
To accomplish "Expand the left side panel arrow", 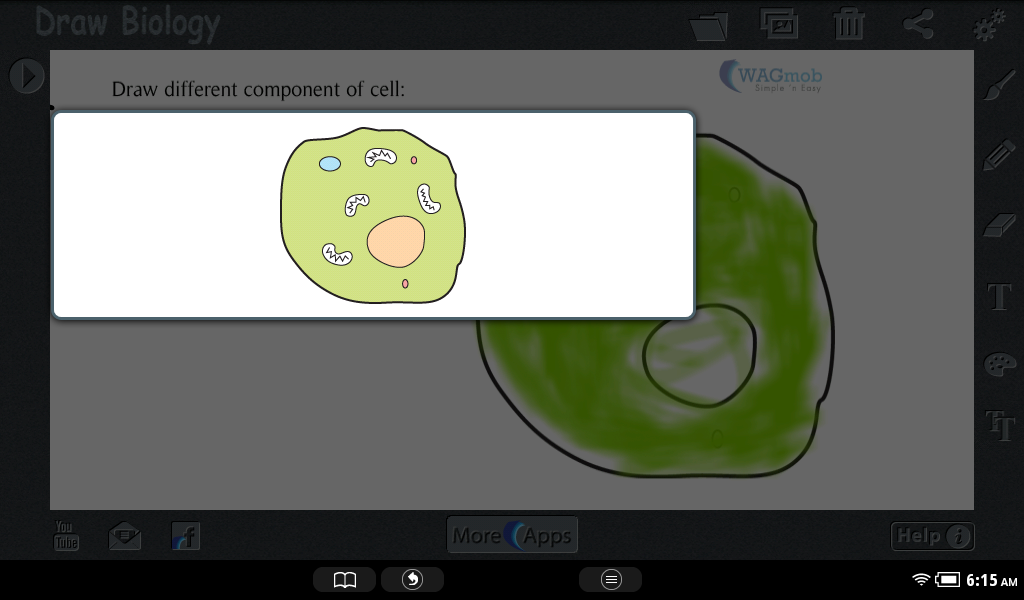I will click(x=26, y=76).
